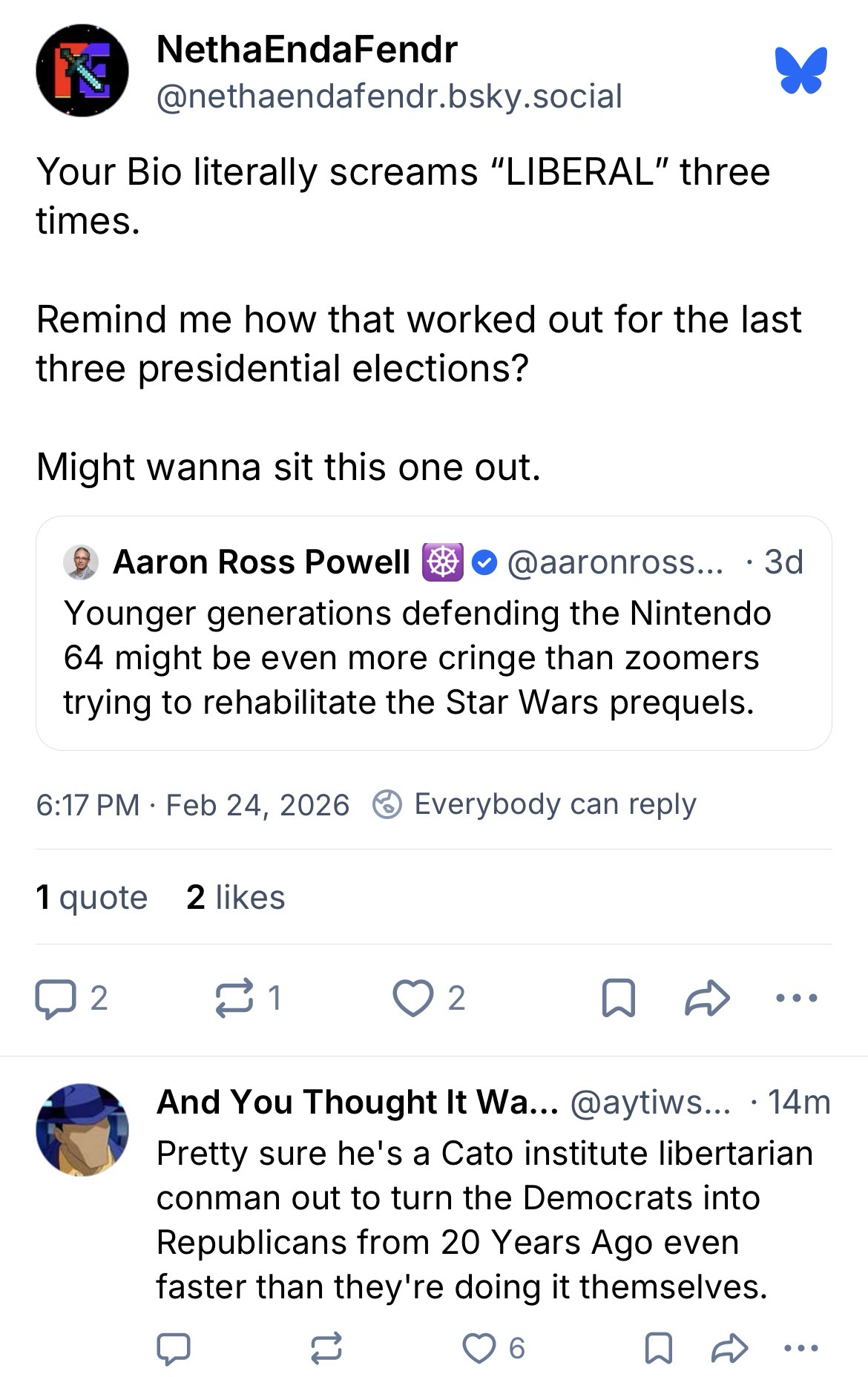Bookmark the Cato institute reply
This screenshot has height=1377, width=868.
pos(658,1348)
